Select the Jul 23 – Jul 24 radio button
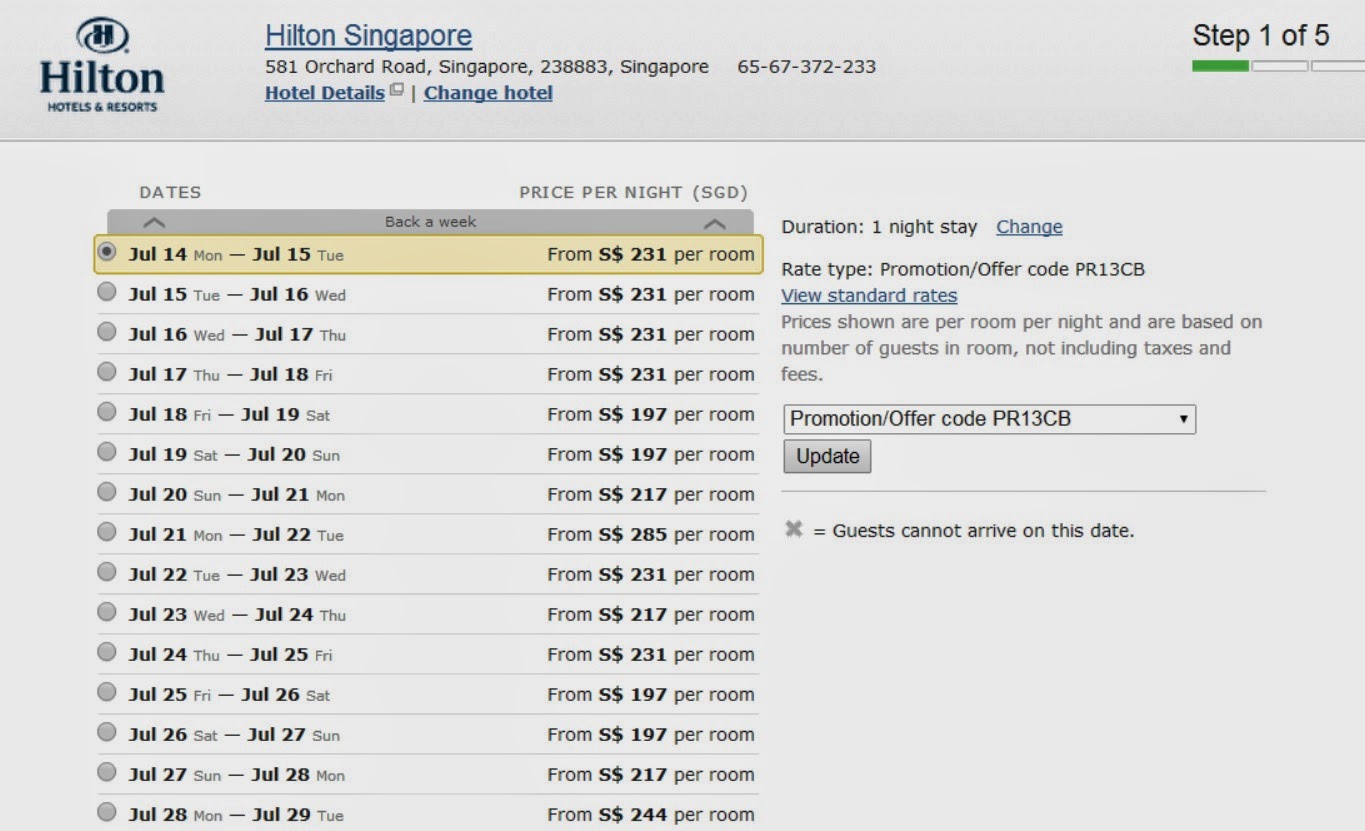1365x831 pixels. (107, 612)
